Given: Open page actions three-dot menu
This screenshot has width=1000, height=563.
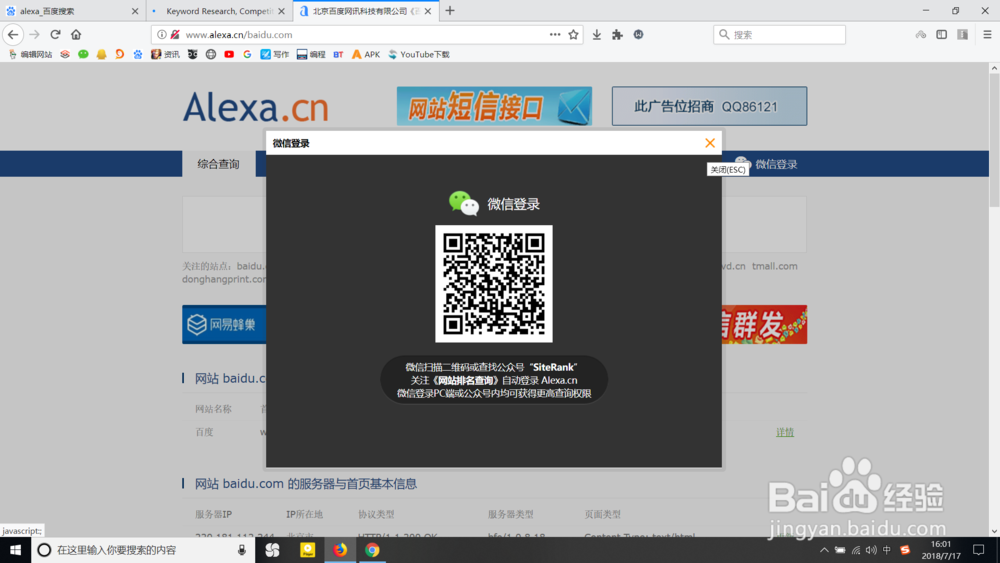Looking at the screenshot, I should (x=555, y=34).
